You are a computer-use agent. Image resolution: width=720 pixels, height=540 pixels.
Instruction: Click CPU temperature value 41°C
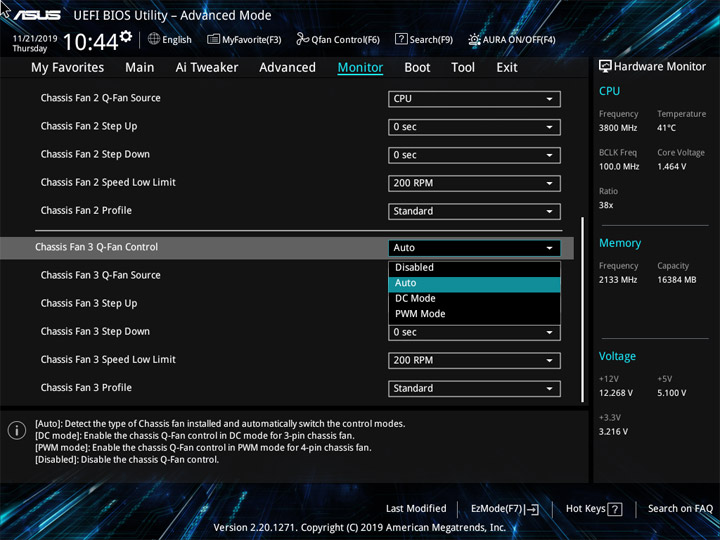[x=666, y=128]
